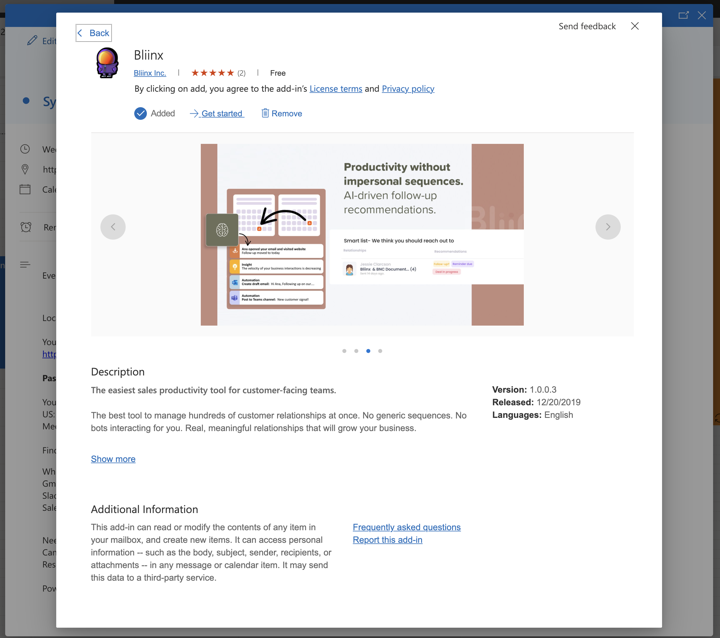Select the fourth carousel dot
This screenshot has width=720, height=638.
380,351
